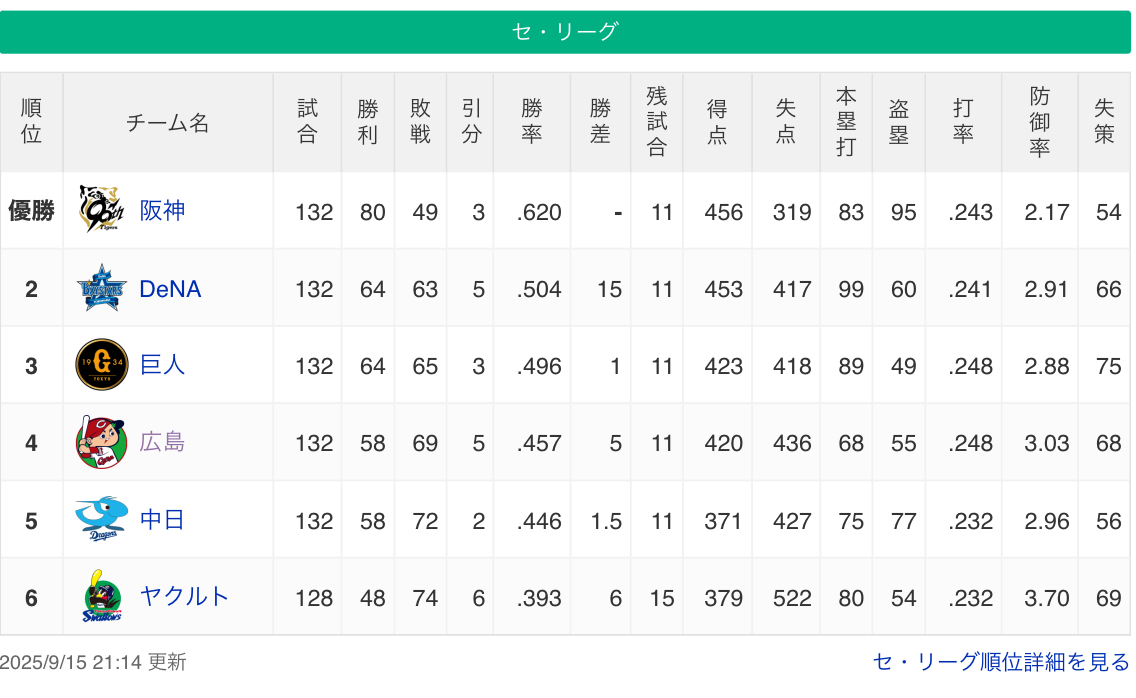Click the Hanshin Tigers team logo

(x=101, y=209)
